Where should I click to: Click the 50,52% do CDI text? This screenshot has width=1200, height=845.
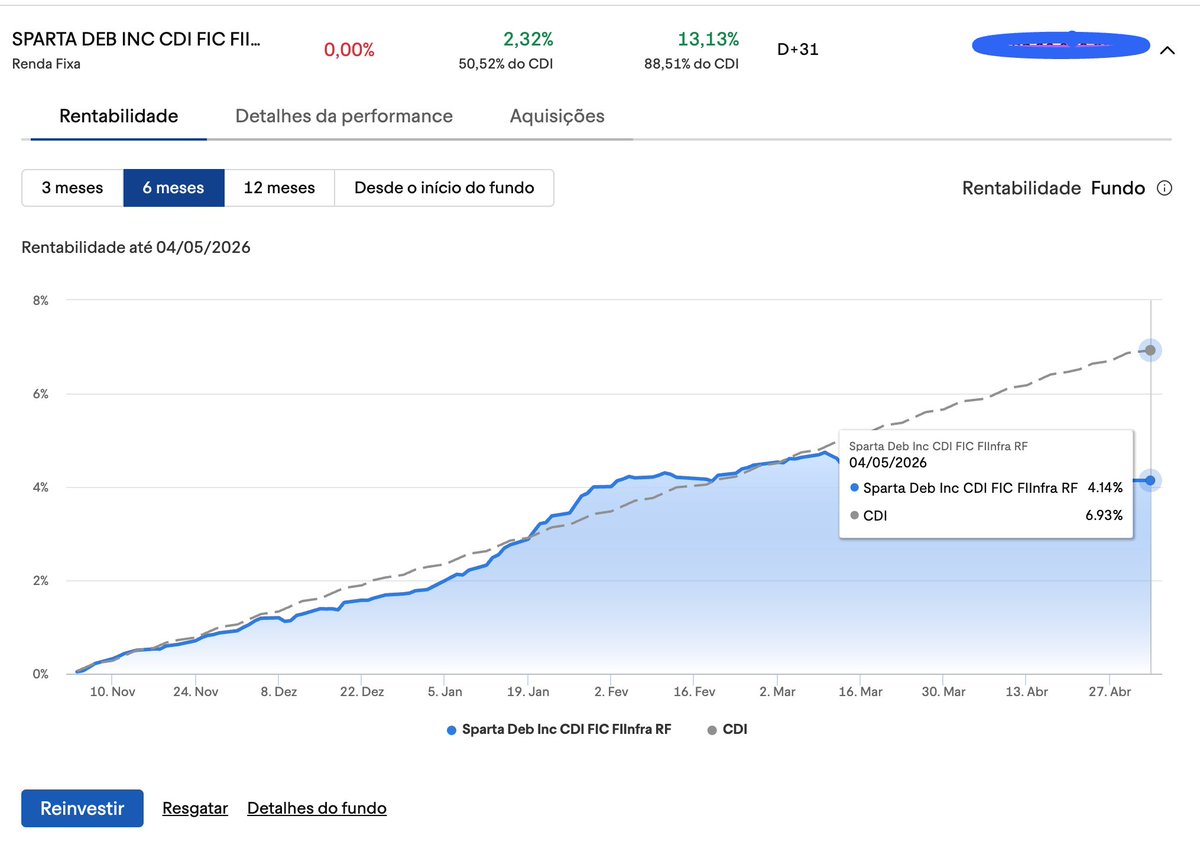point(506,64)
